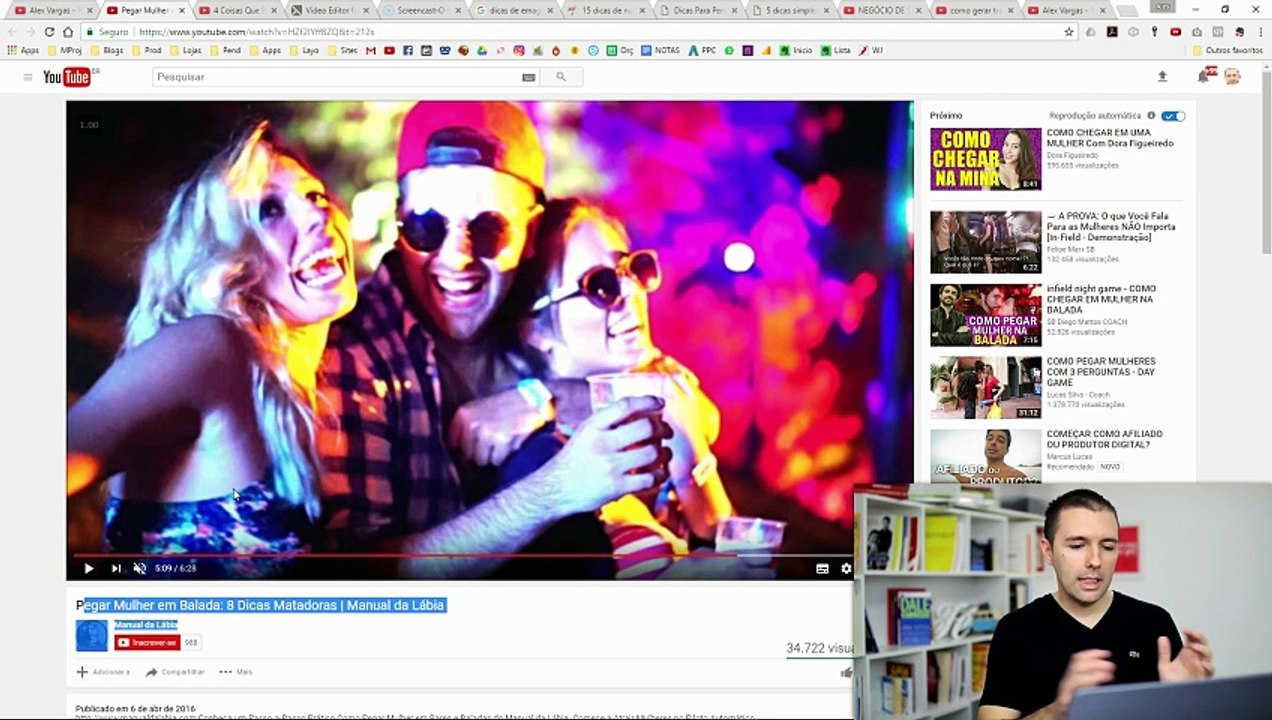The width and height of the screenshot is (1272, 720).
Task: Open the Pend bookmarks folder
Action: [227, 50]
